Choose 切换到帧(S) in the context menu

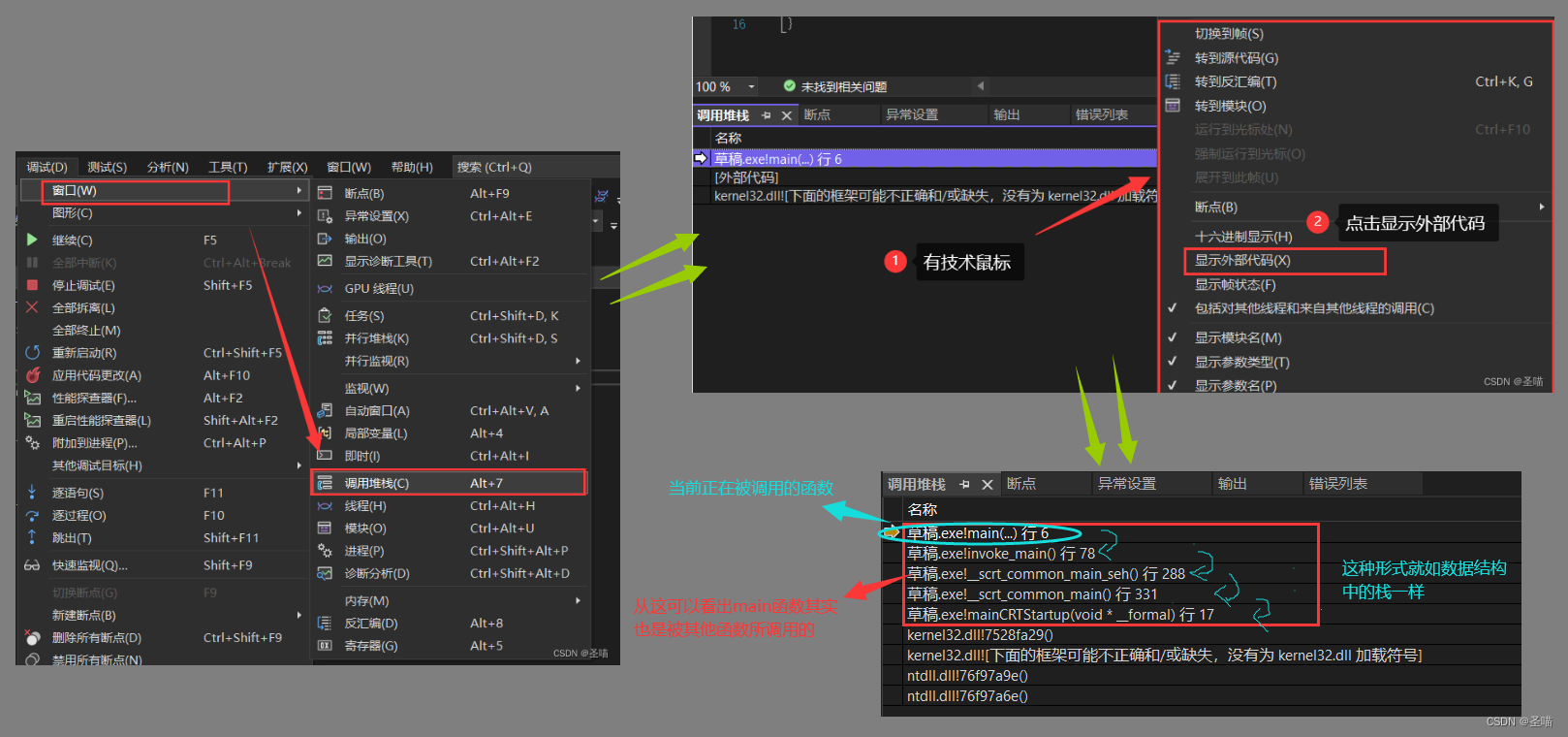click(x=1229, y=34)
